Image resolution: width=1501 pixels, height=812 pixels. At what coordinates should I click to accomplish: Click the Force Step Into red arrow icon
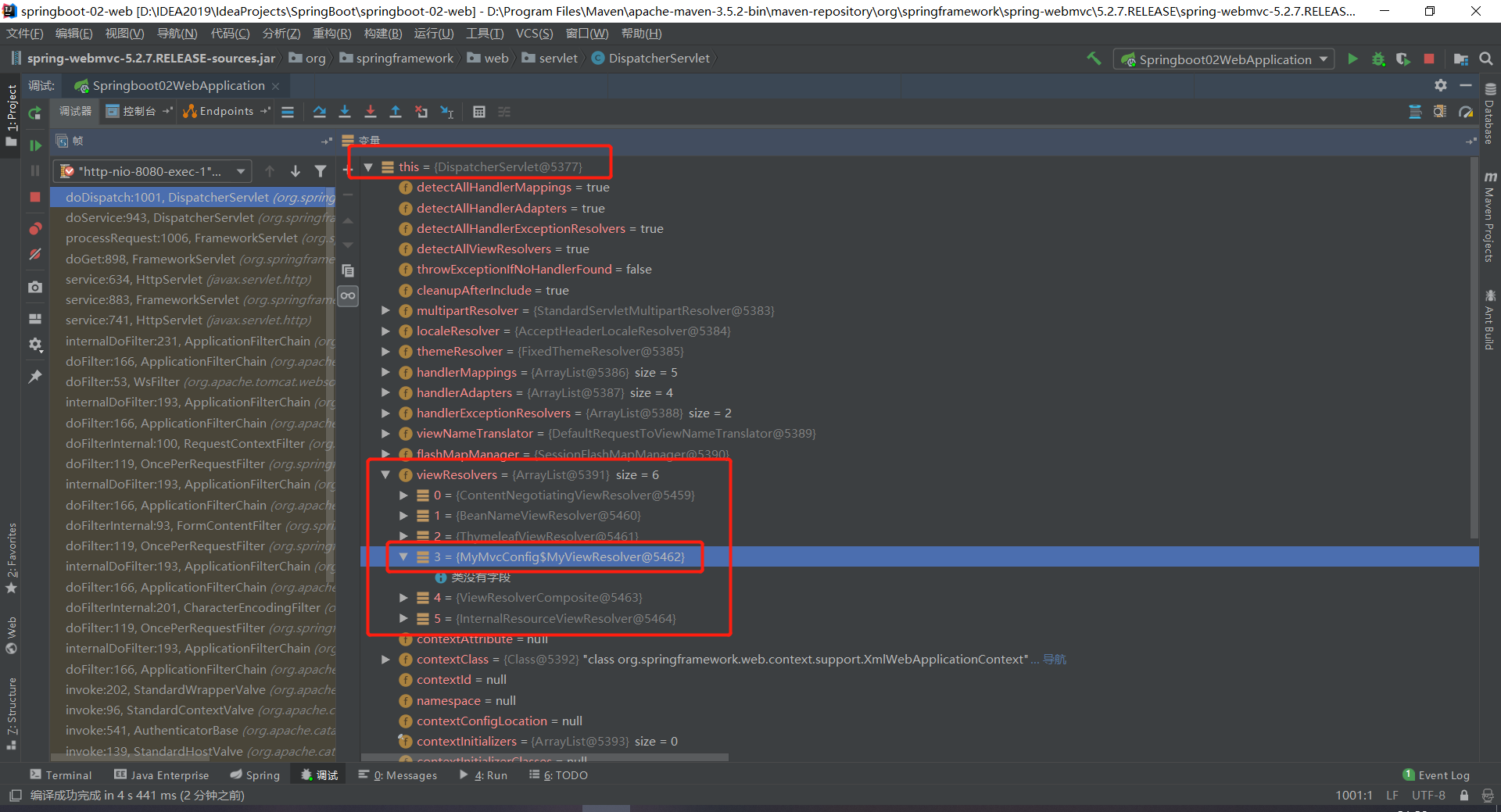pyautogui.click(x=371, y=112)
